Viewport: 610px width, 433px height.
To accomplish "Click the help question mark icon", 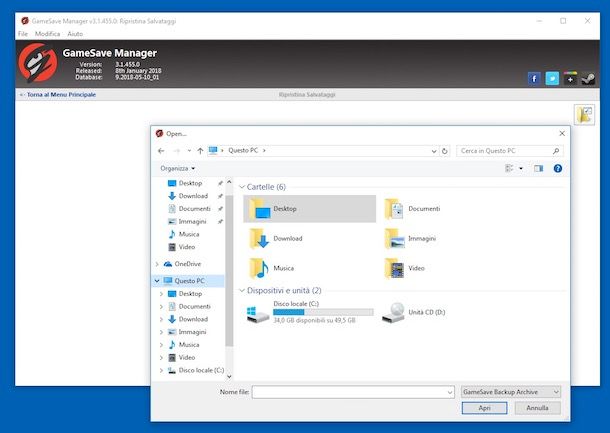I will click(558, 168).
